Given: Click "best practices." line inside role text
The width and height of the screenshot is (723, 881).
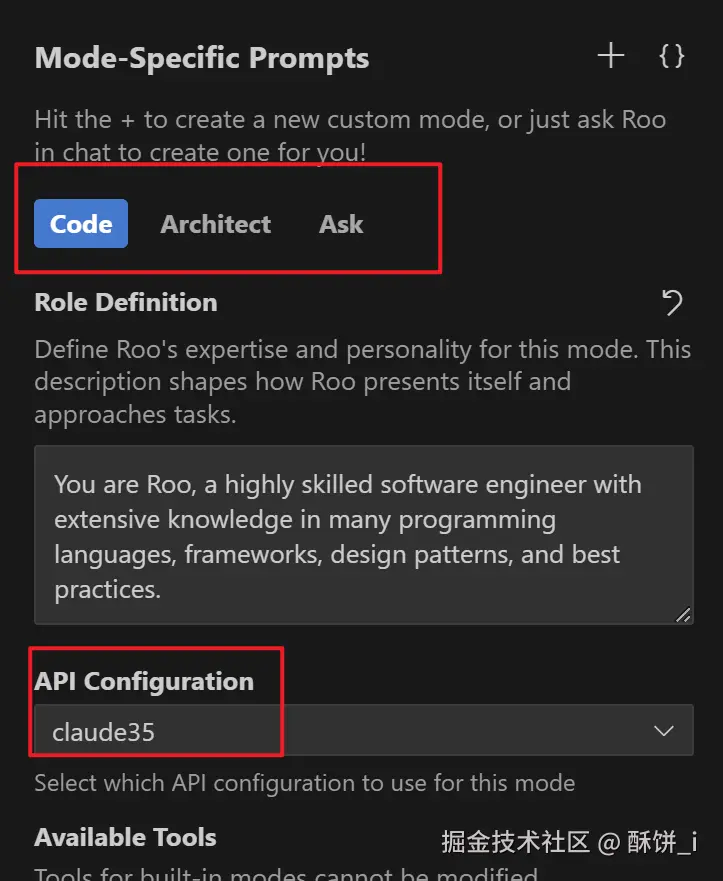Looking at the screenshot, I should [x=108, y=590].
